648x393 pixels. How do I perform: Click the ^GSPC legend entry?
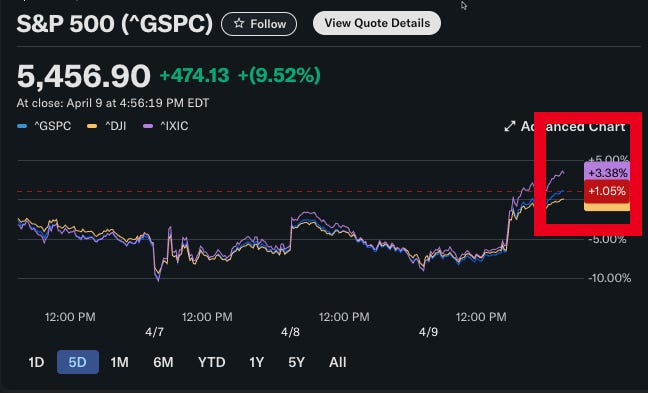coord(44,126)
